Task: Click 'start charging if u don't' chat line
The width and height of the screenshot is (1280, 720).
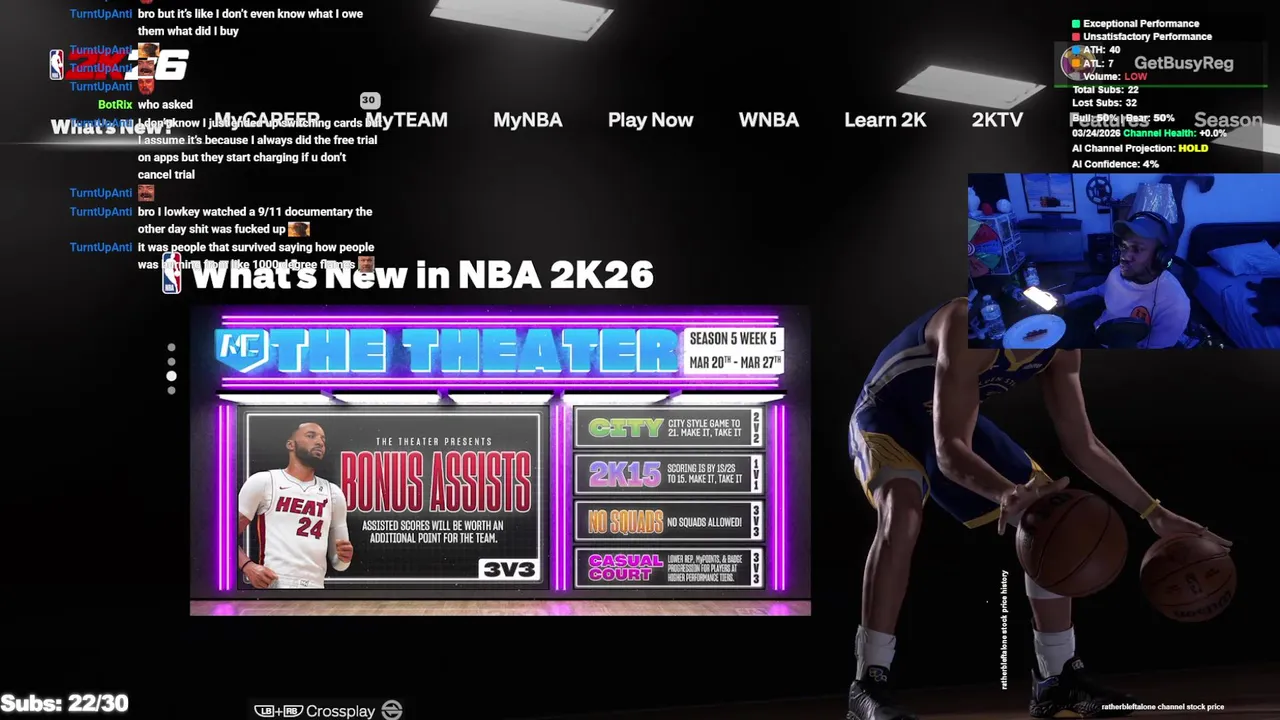Action: (x=242, y=158)
